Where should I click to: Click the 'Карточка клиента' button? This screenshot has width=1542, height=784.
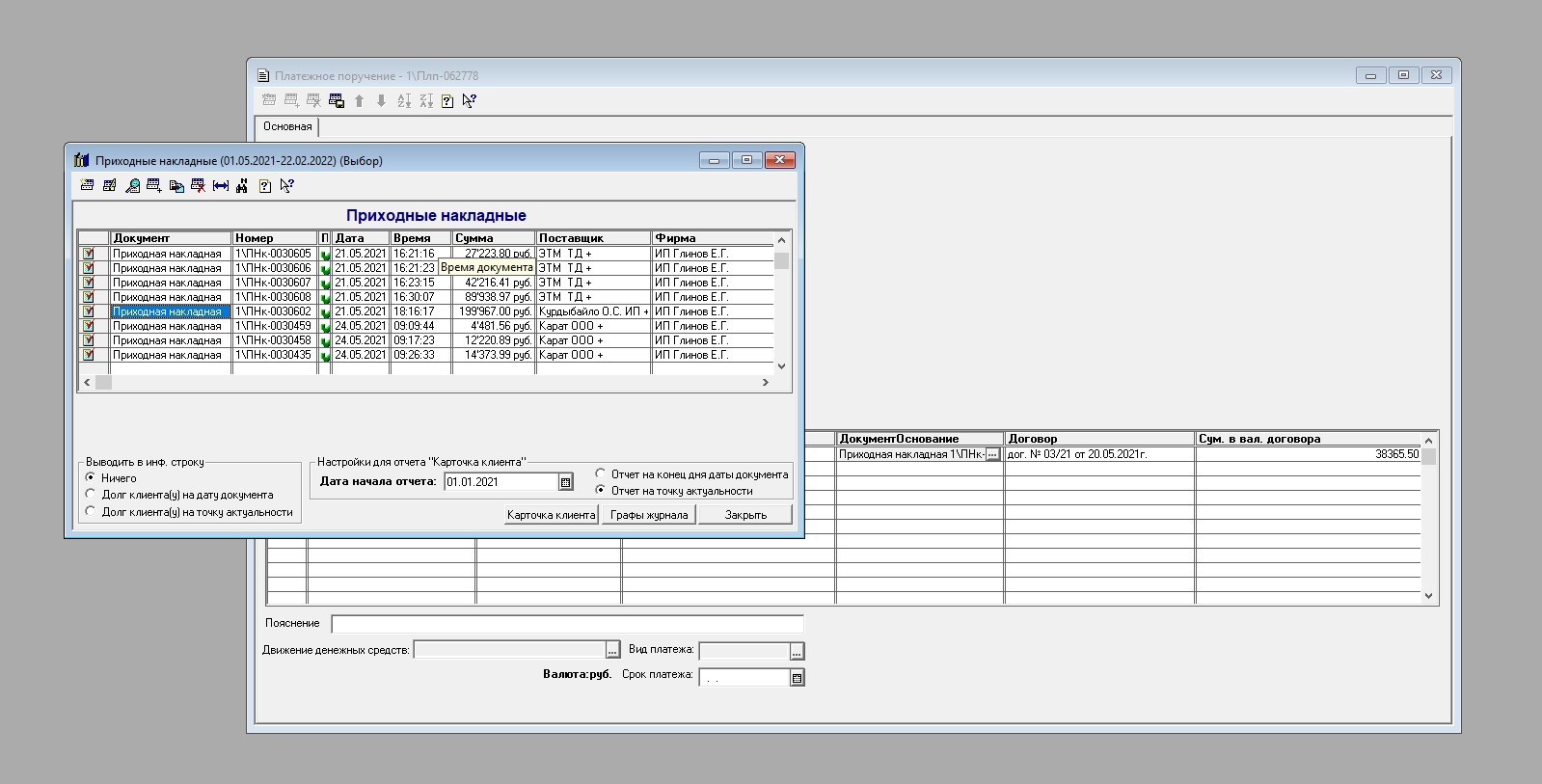(552, 515)
